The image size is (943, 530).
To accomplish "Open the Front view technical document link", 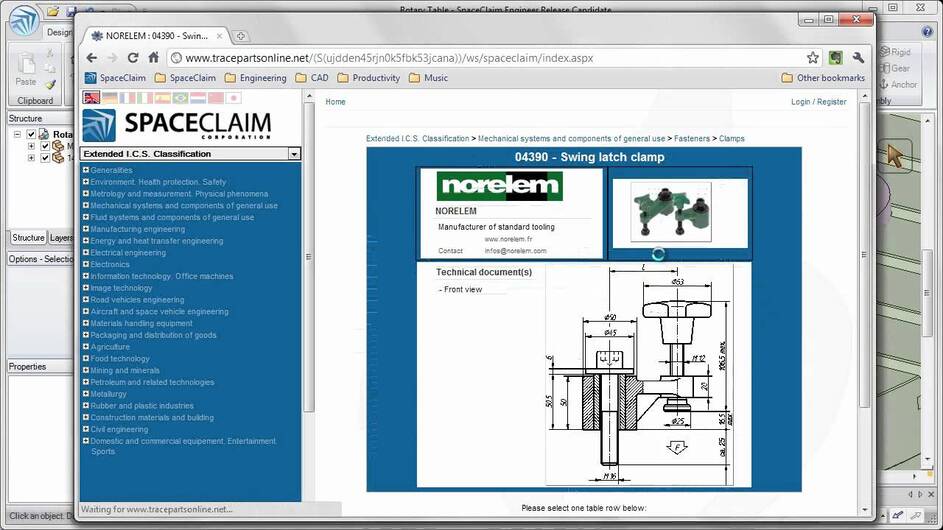I will [x=462, y=289].
